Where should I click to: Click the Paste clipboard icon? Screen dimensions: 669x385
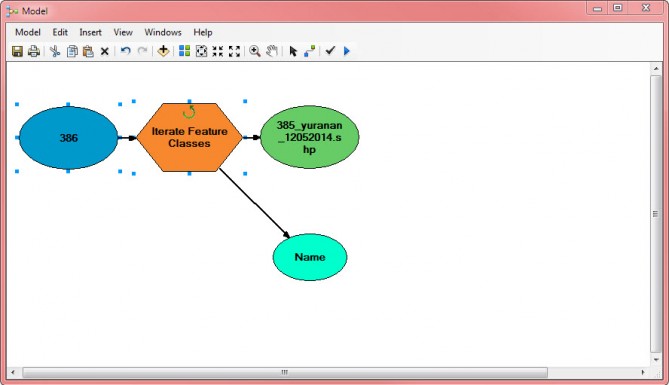click(x=88, y=51)
